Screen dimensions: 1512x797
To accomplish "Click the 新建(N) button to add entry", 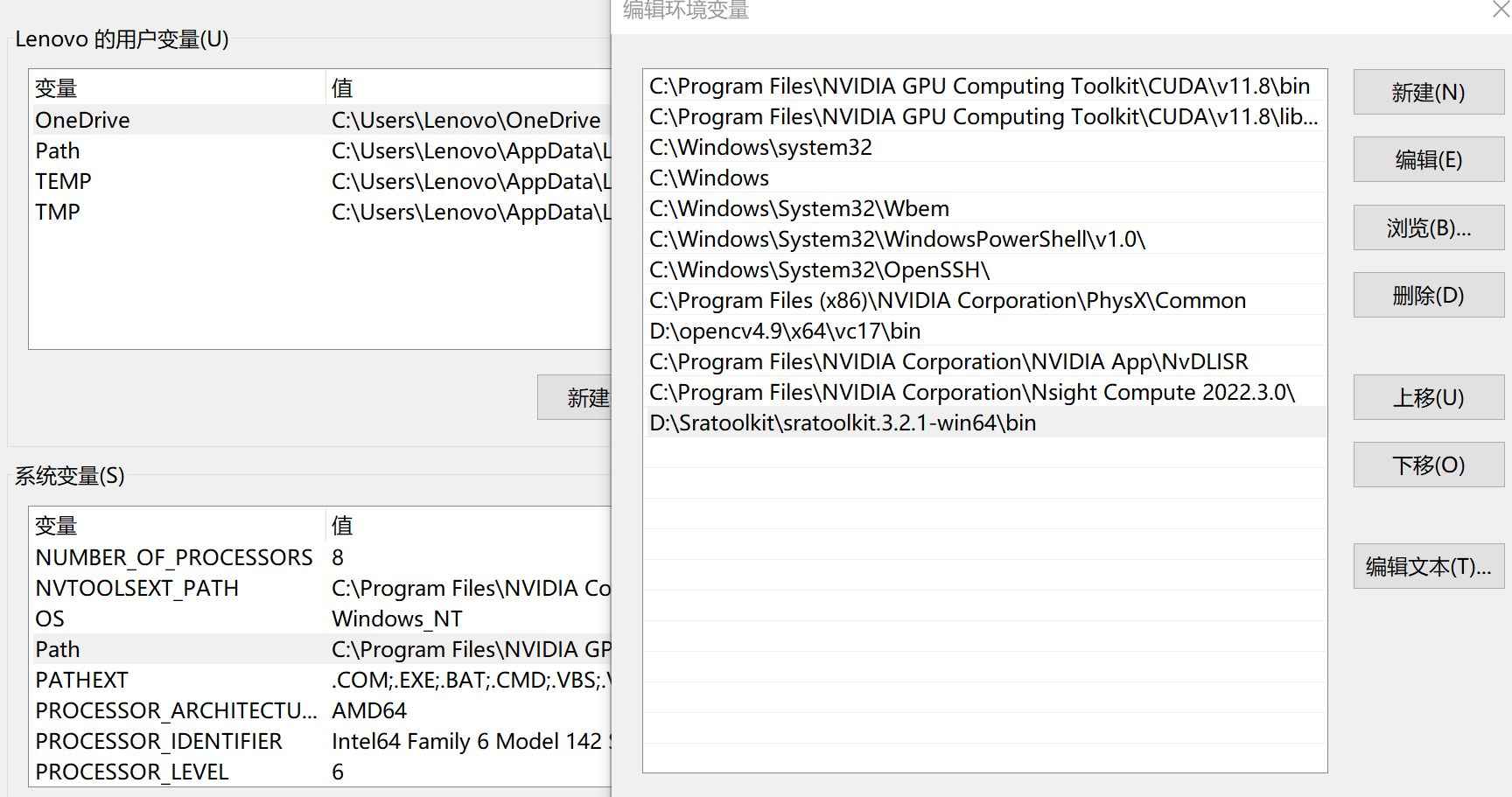I will point(1428,92).
